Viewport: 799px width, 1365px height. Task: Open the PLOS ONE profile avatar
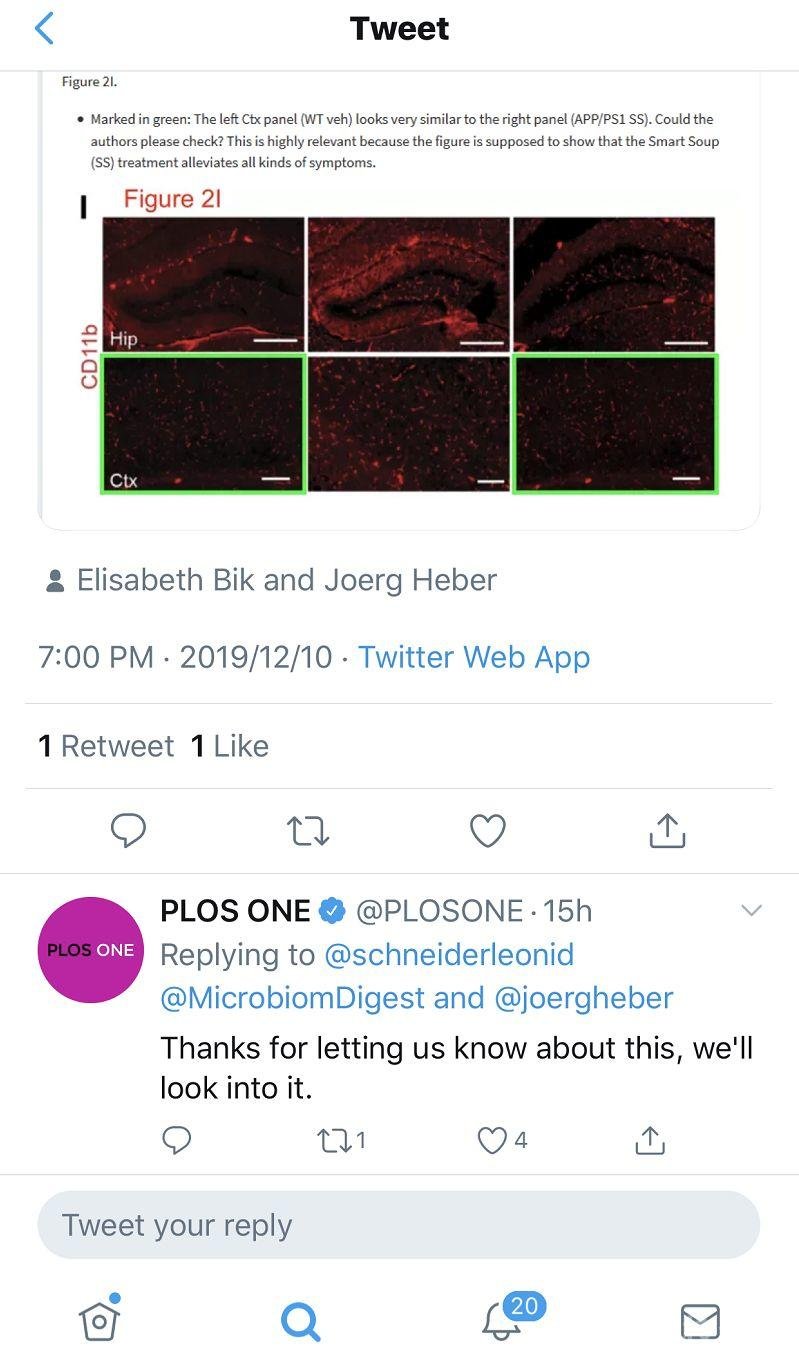coord(90,950)
